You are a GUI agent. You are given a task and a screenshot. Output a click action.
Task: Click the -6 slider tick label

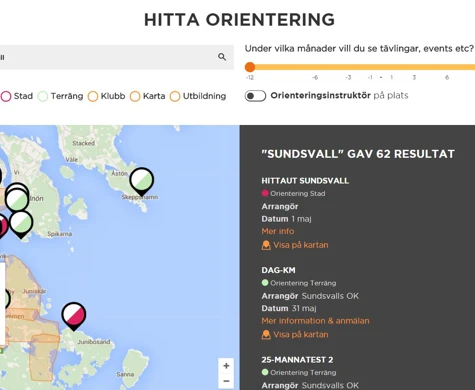click(315, 77)
